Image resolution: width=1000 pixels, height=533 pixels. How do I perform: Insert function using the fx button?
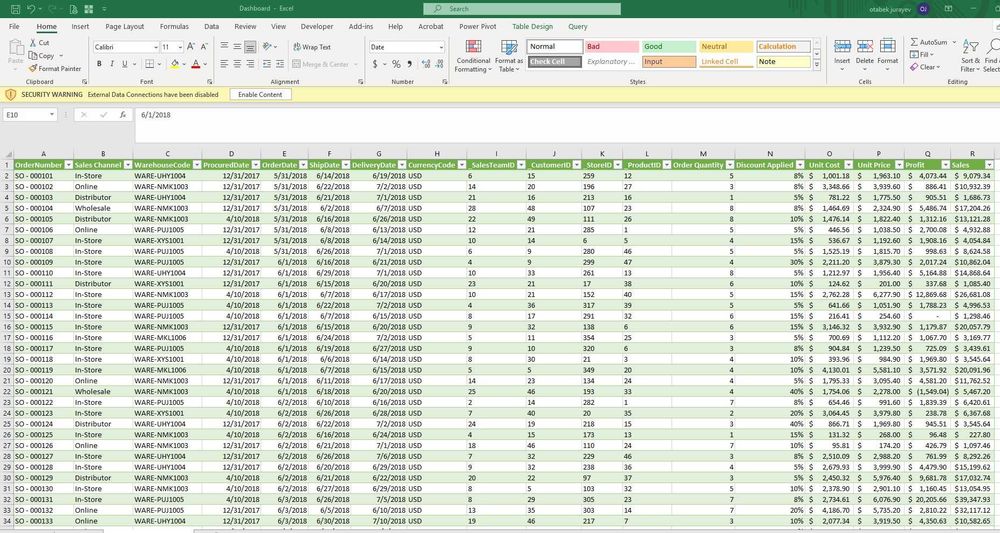coord(122,115)
